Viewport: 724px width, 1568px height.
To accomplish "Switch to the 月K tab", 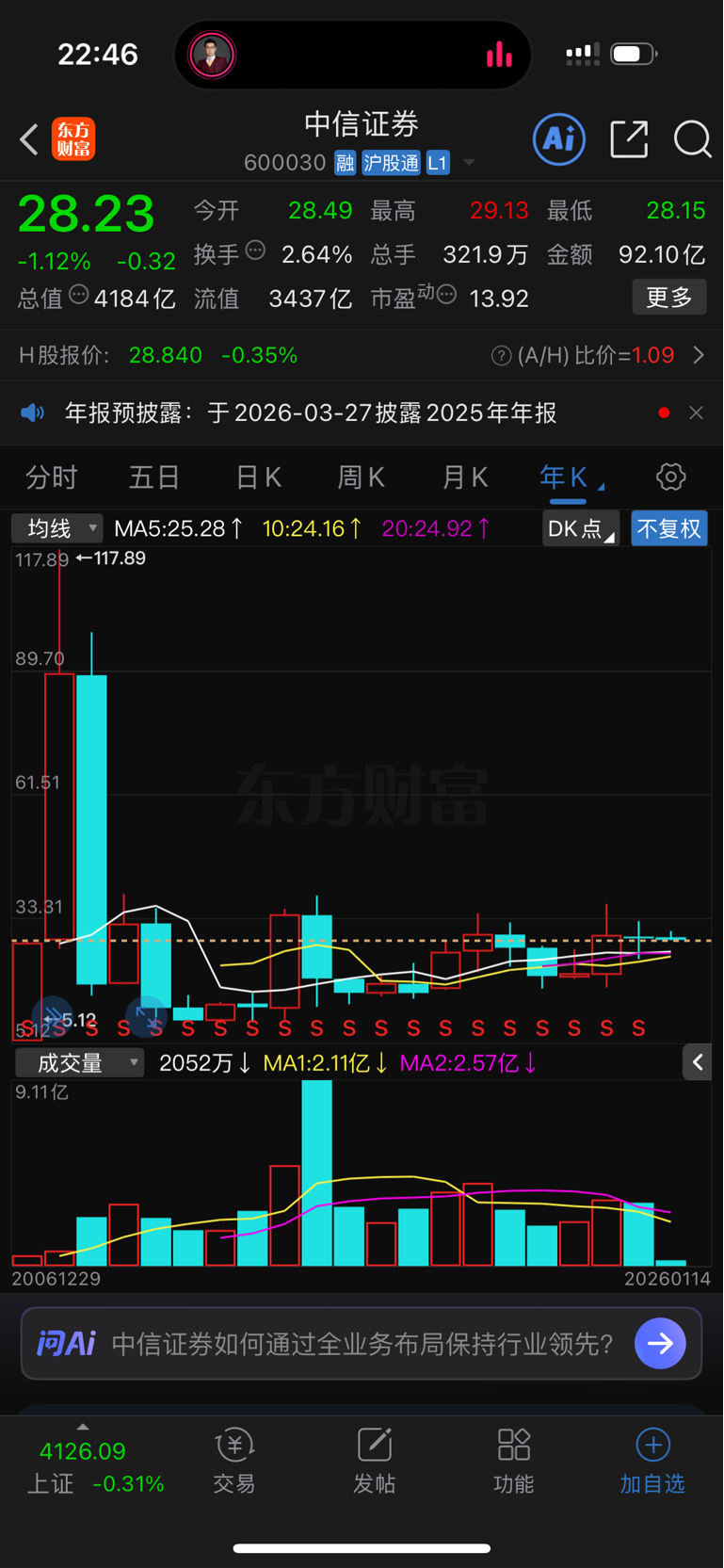I will (465, 477).
